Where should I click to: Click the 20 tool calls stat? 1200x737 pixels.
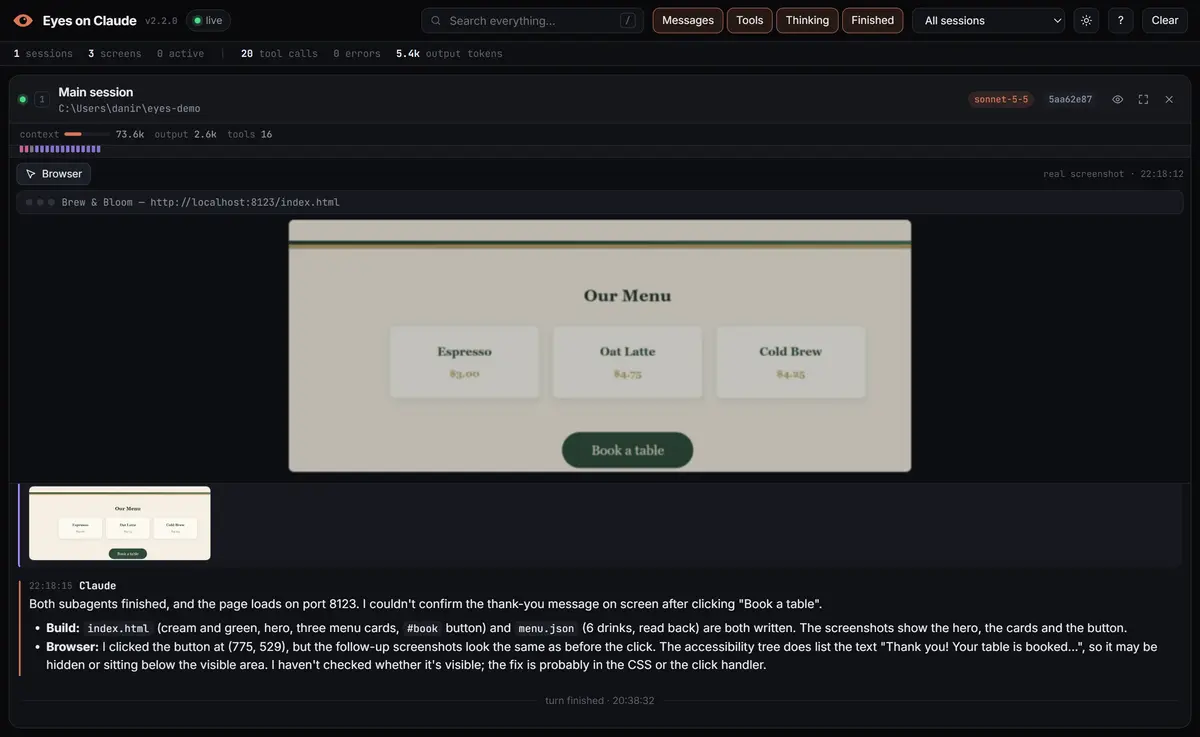pyautogui.click(x=279, y=54)
